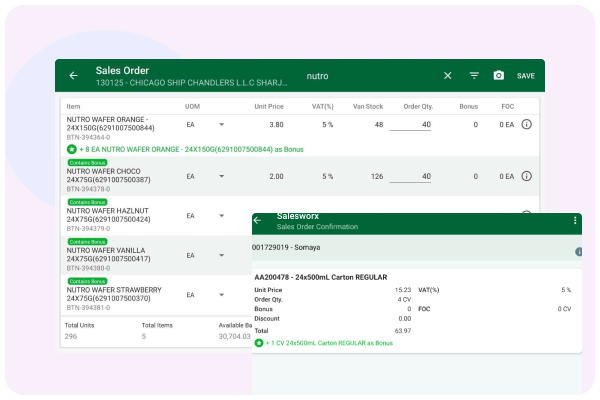Tap the camera scan icon

click(499, 76)
